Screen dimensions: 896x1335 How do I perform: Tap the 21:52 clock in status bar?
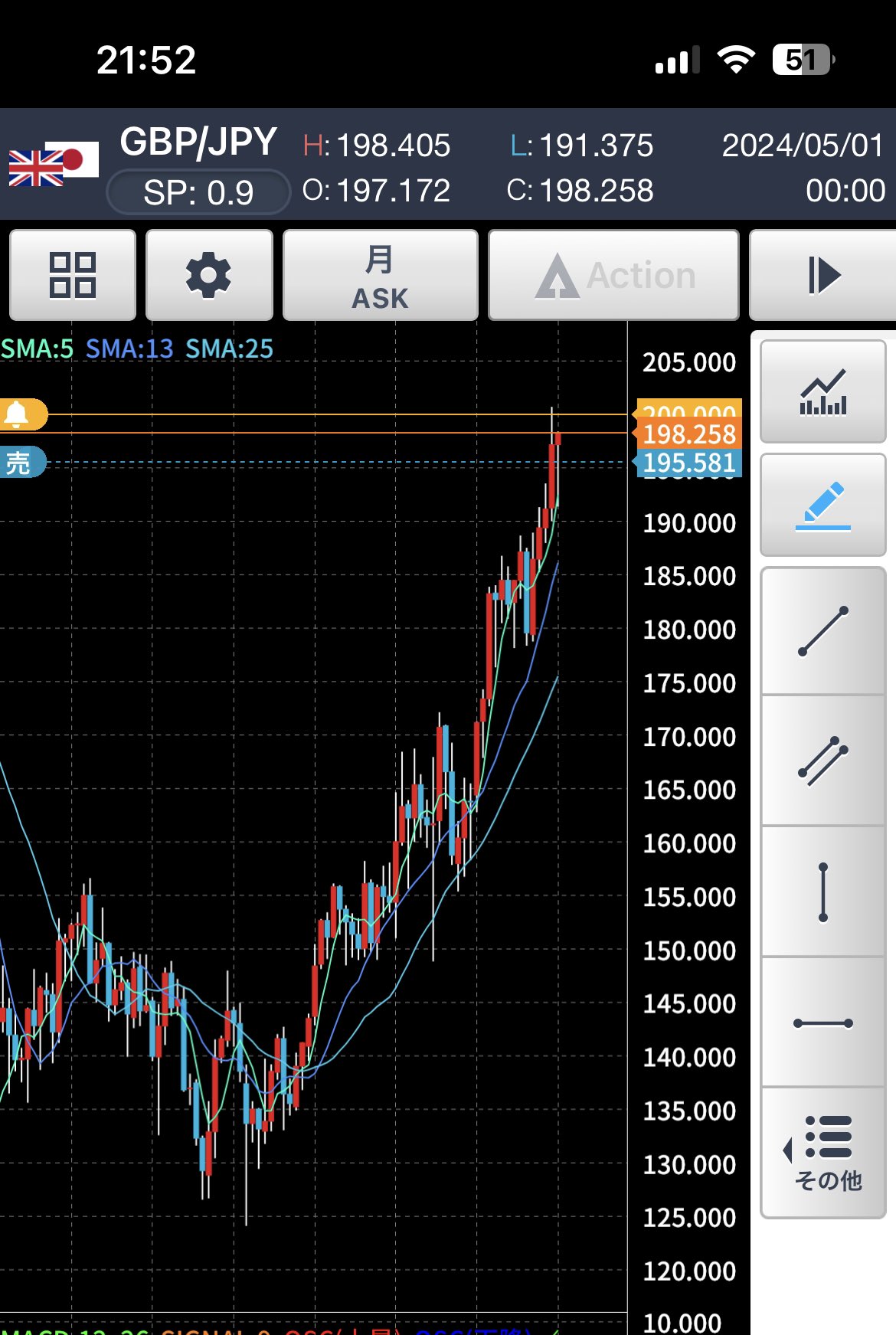pyautogui.click(x=146, y=60)
